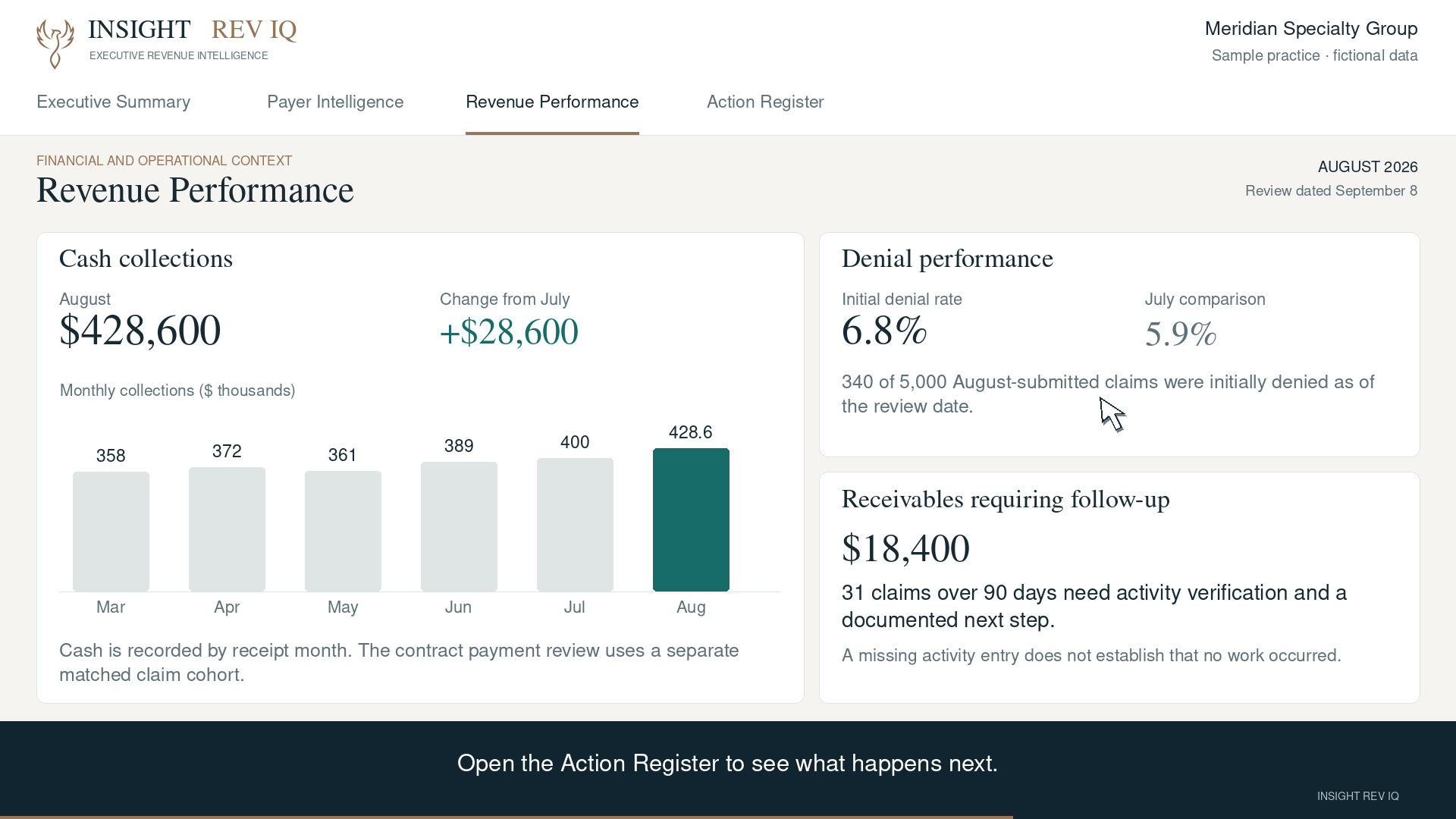
Task: Click the presentation progress bar at bottom
Action: [507, 817]
